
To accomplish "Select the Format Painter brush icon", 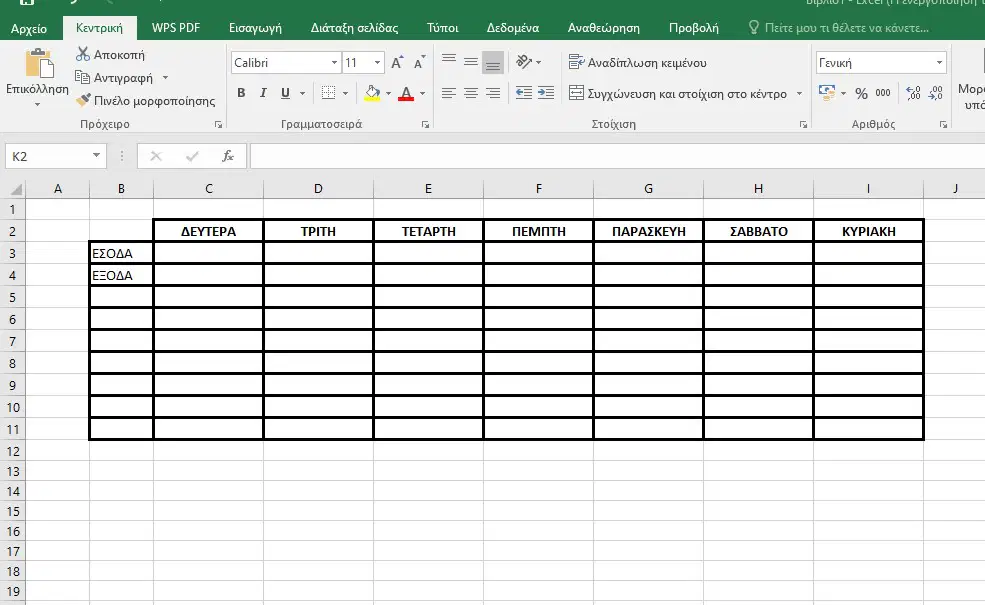I will [83, 100].
